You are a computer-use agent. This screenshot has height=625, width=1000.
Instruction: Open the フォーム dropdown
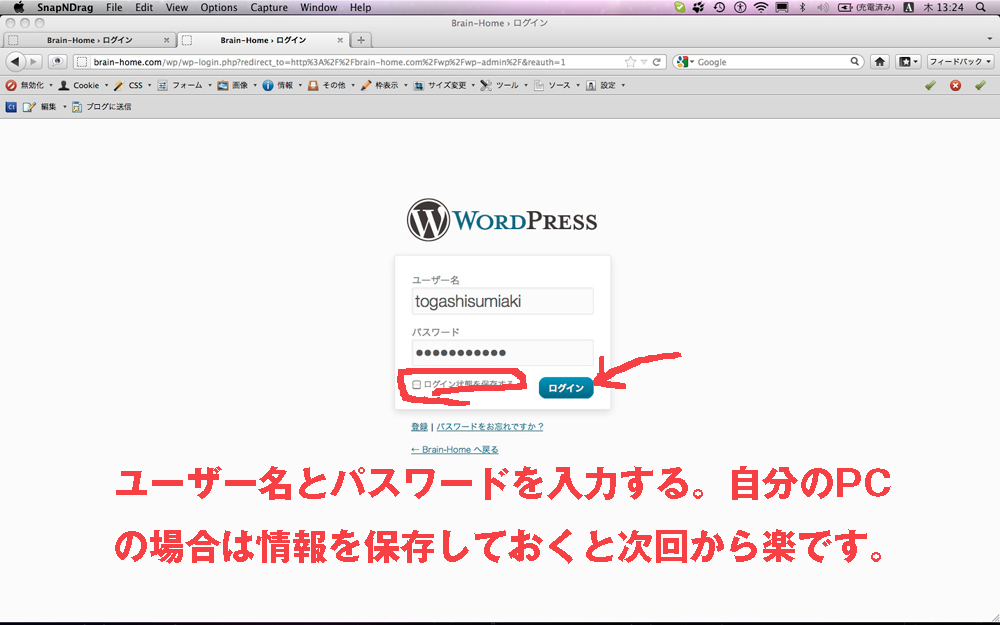tap(184, 85)
